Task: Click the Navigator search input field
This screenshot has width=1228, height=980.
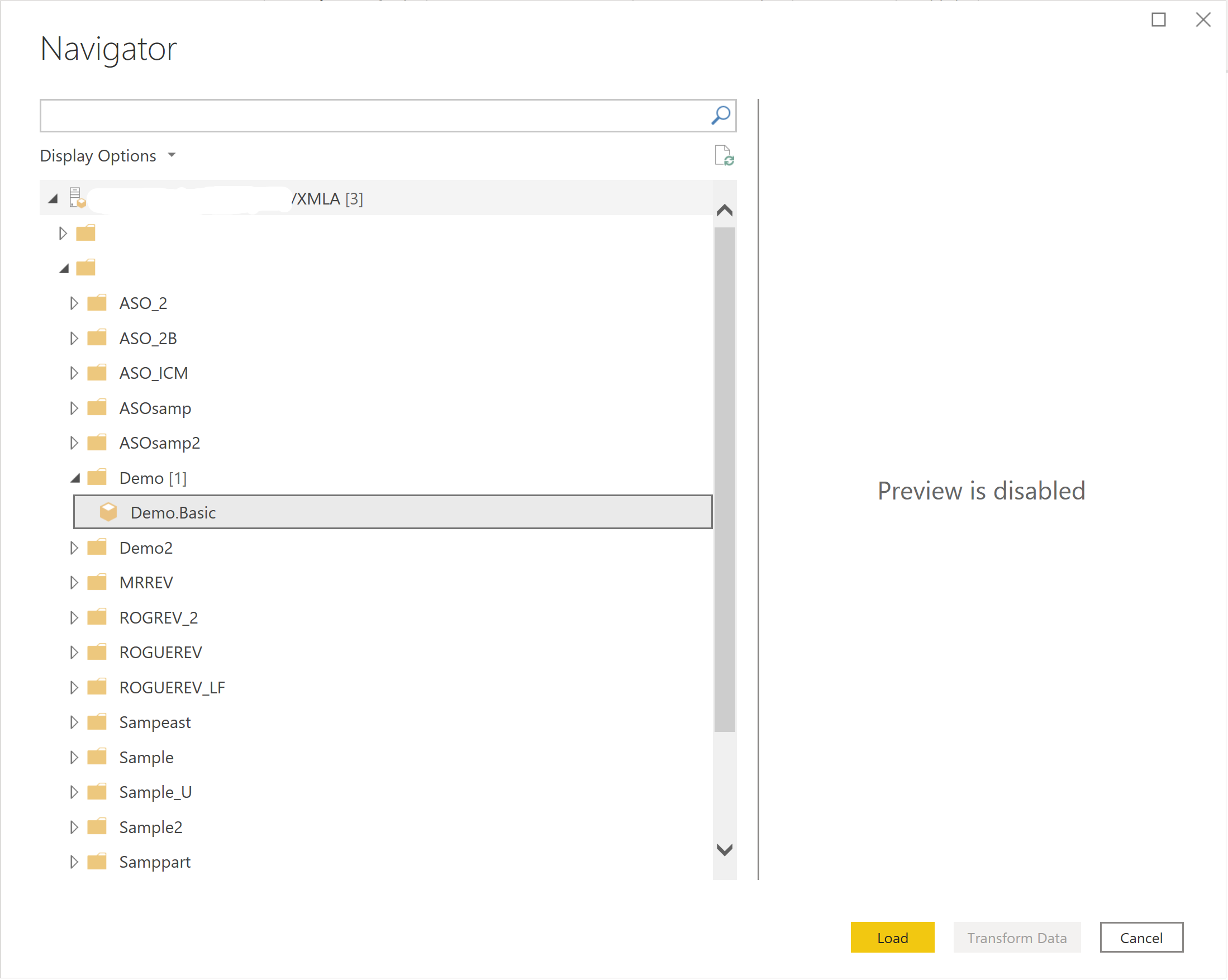Action: (387, 115)
